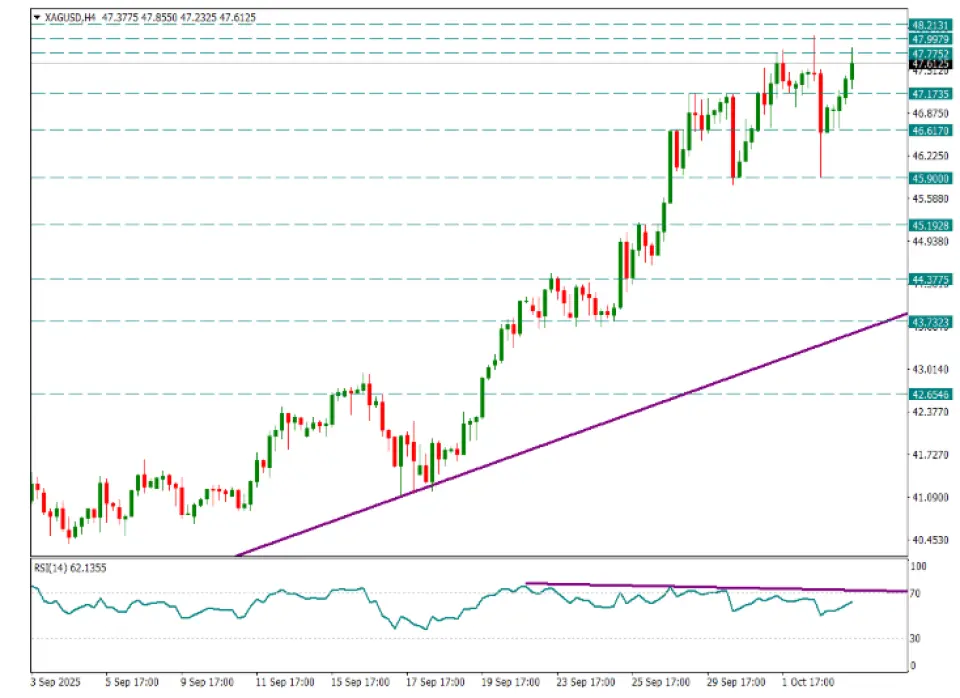Select the 46.6170 price level tag
The width and height of the screenshot is (960, 698).
(x=929, y=130)
